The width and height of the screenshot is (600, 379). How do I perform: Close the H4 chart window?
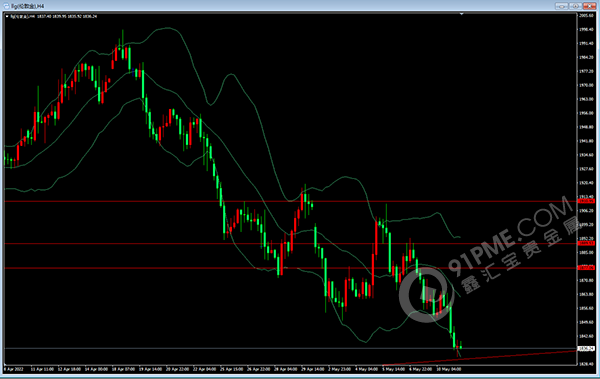(589, 6)
